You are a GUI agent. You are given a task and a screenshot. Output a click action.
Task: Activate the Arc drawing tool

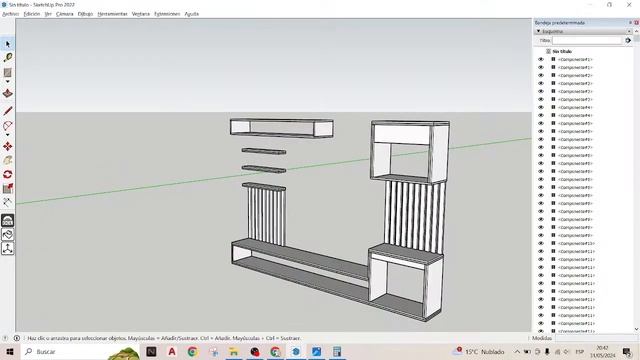(x=7, y=125)
